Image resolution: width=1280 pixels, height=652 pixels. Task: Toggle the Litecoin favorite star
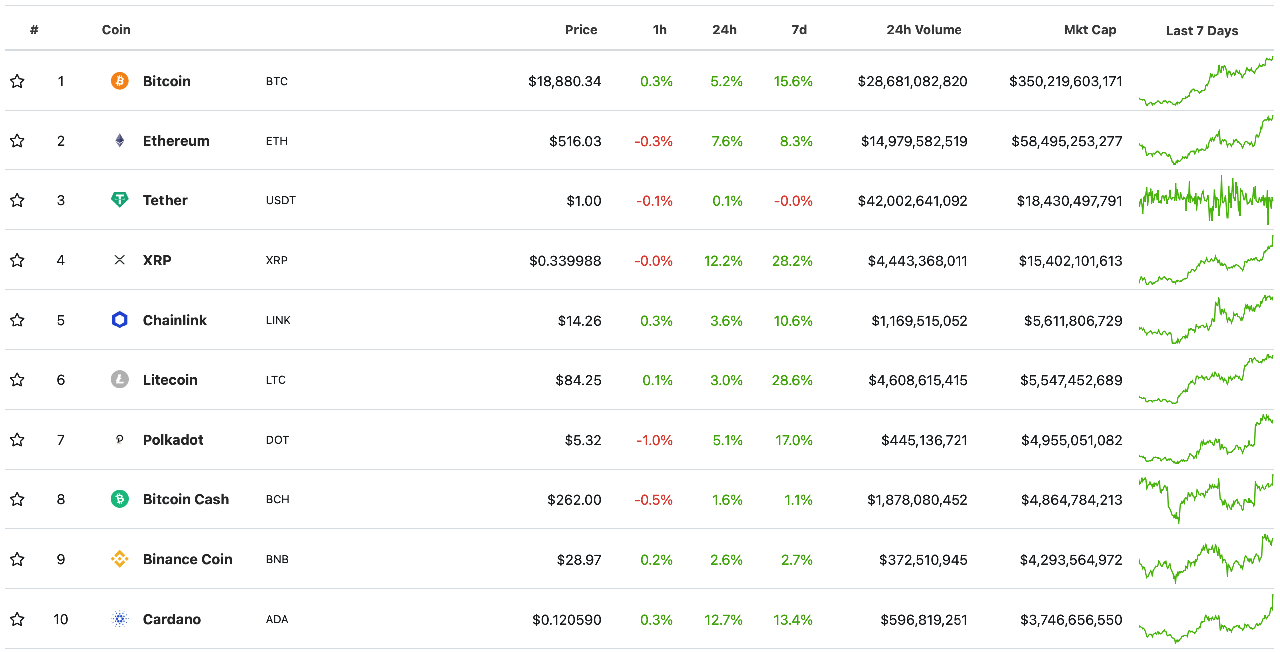[x=17, y=380]
